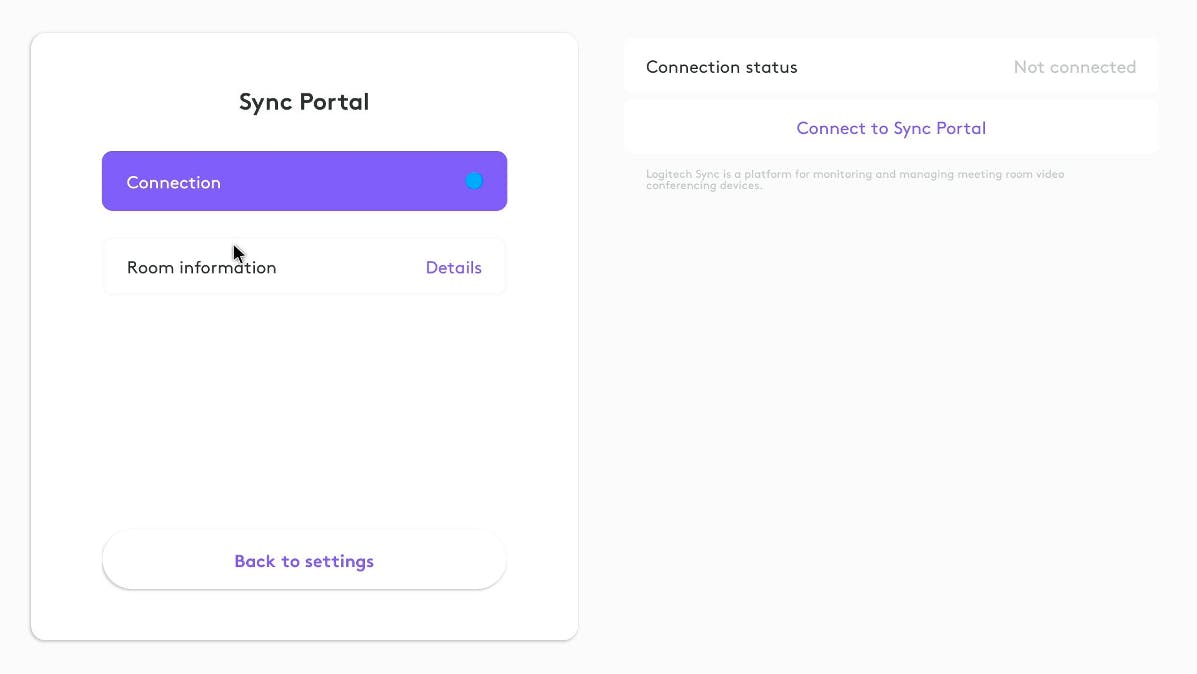
Task: Click the Details link
Action: point(453,267)
